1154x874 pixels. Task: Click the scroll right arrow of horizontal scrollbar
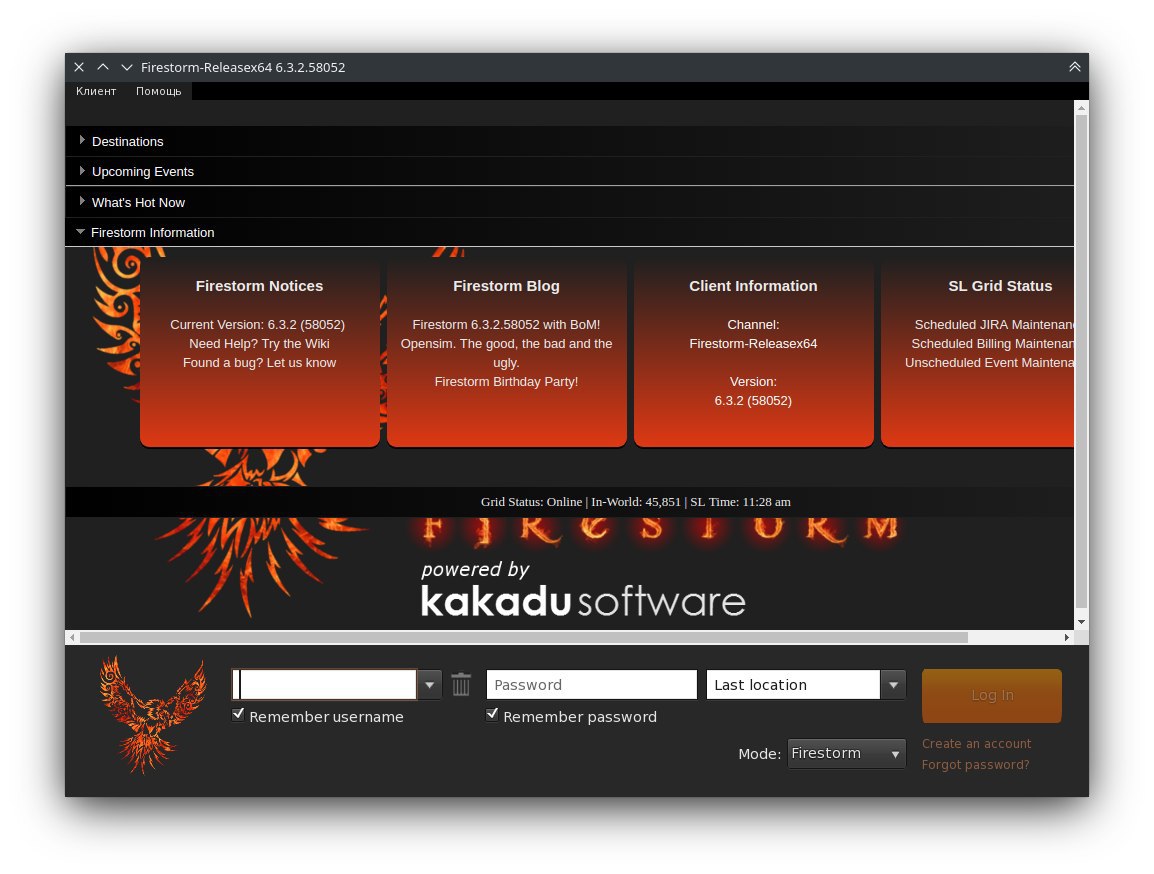pyautogui.click(x=1066, y=637)
